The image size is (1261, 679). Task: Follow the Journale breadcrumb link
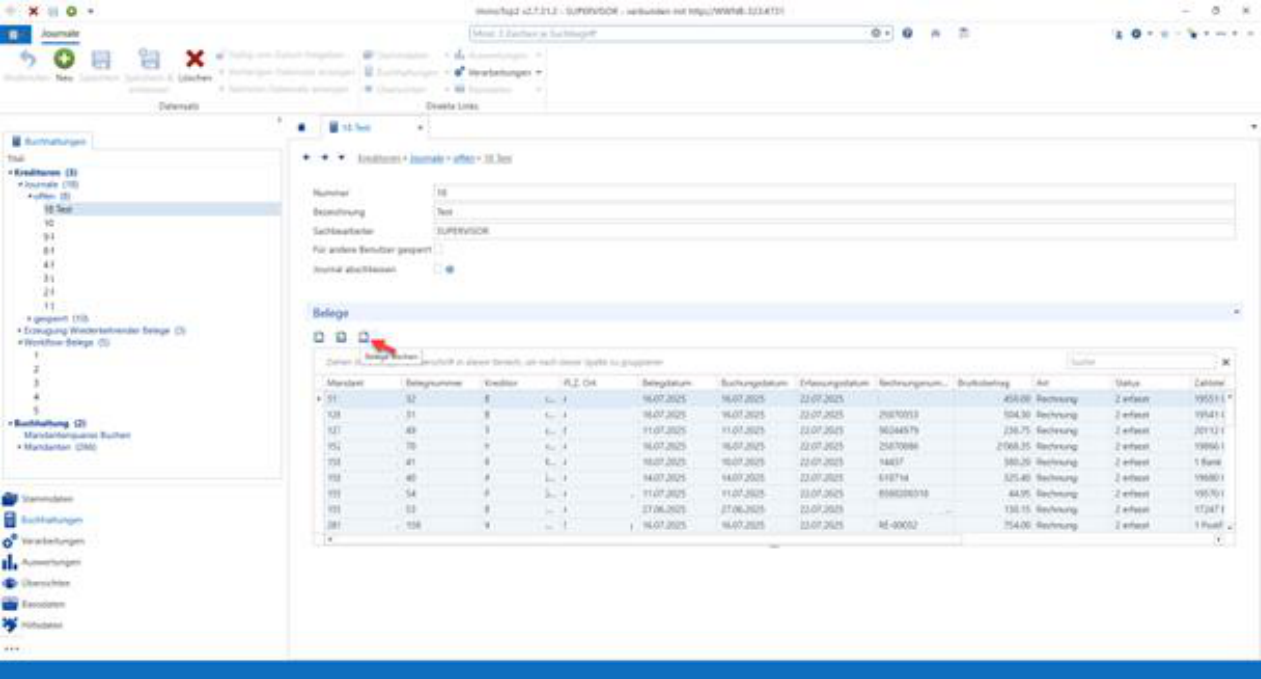tap(426, 158)
